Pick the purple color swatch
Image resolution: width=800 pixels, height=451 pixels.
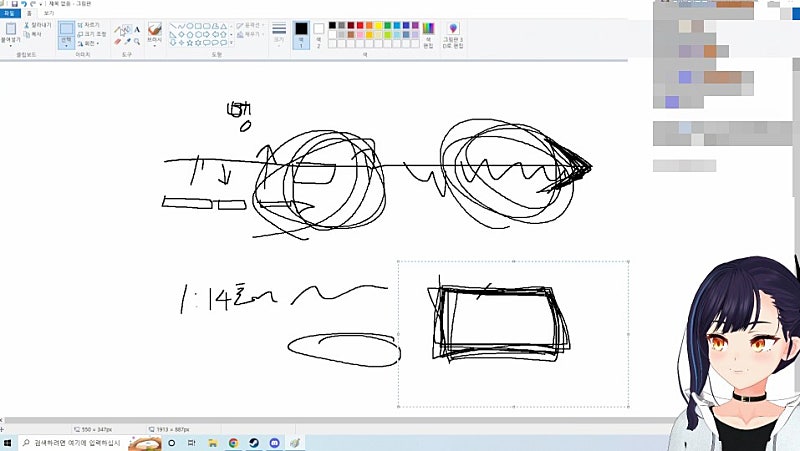pos(415,25)
